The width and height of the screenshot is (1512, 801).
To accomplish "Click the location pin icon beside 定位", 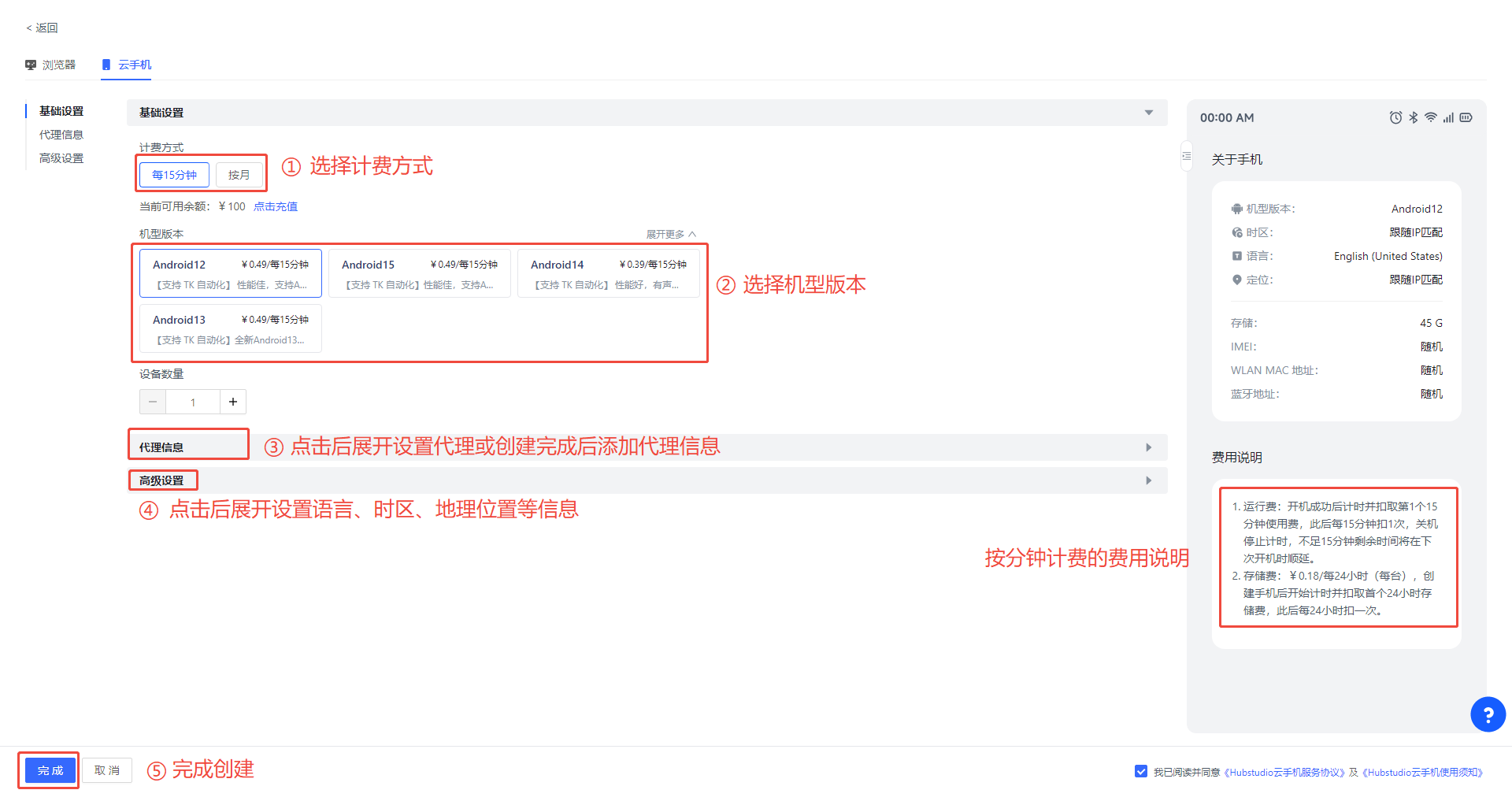I will (x=1237, y=280).
